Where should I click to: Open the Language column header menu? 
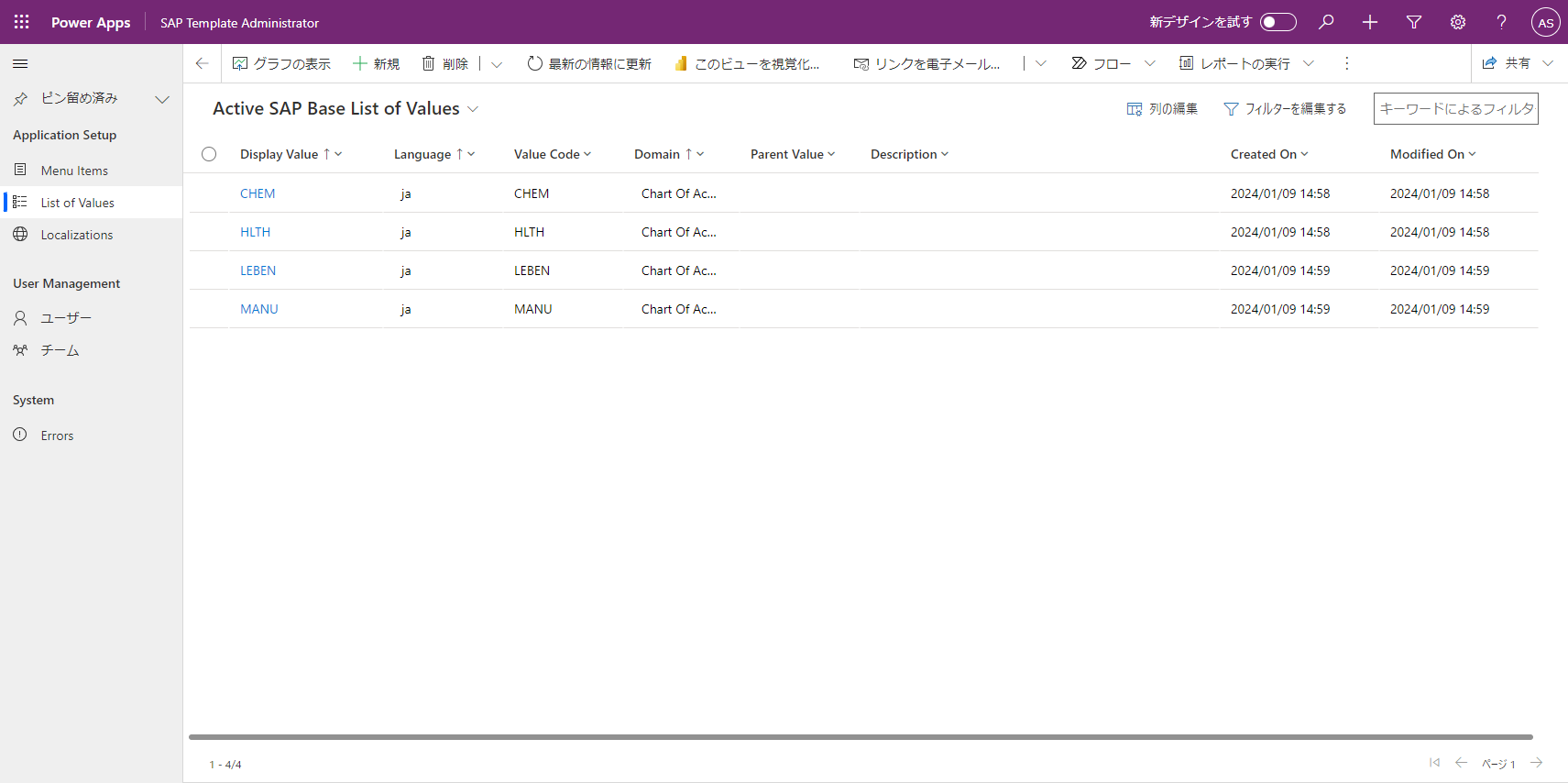click(x=434, y=154)
